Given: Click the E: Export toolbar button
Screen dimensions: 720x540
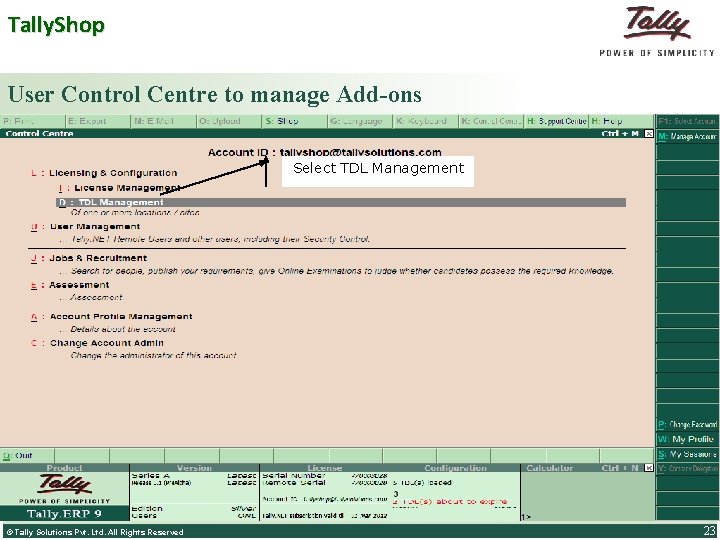Looking at the screenshot, I should tap(98, 121).
